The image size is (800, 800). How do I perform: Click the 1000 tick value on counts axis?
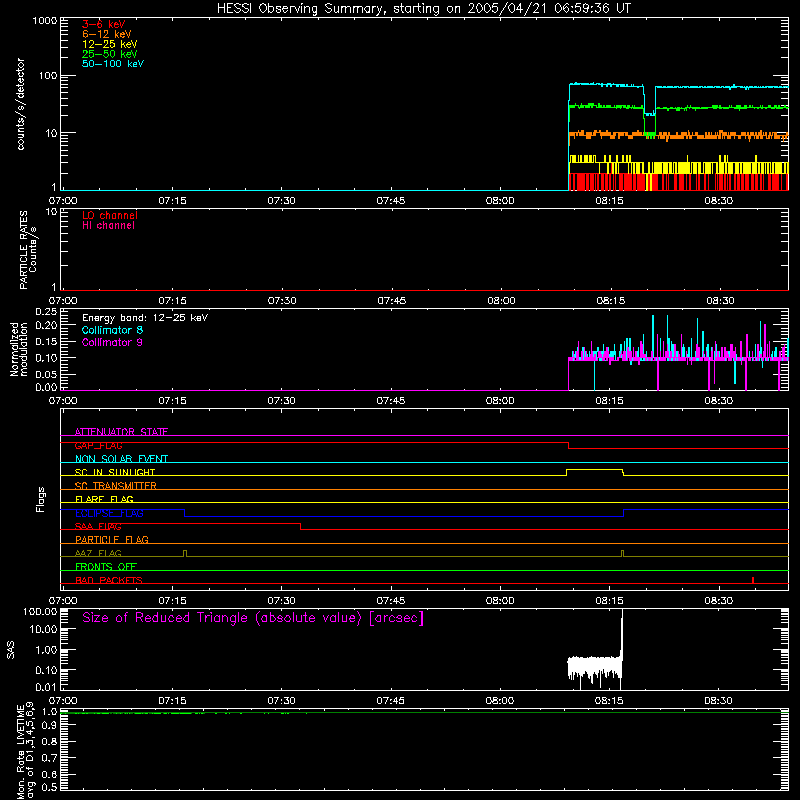click(x=45, y=21)
